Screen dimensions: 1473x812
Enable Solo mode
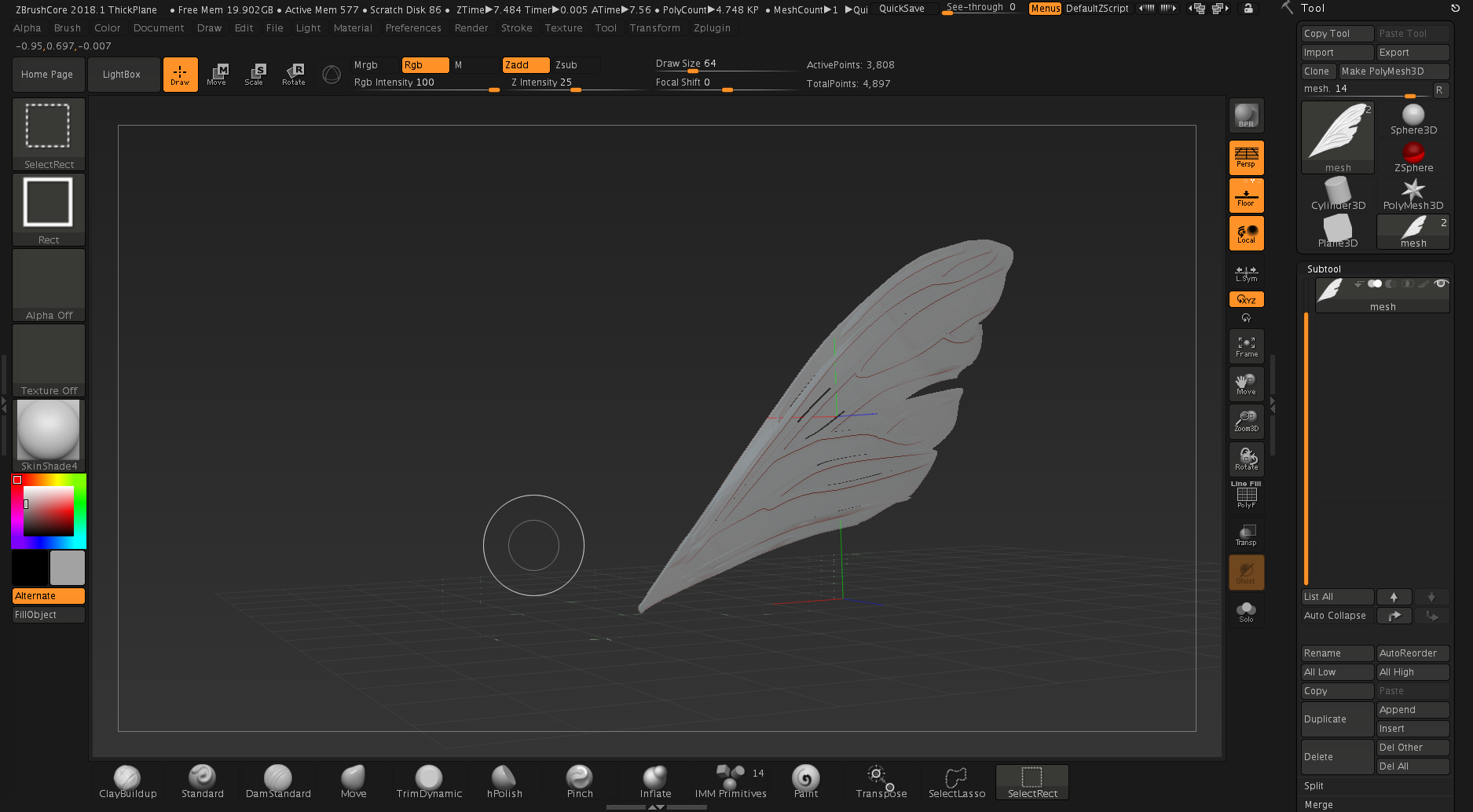[x=1246, y=612]
